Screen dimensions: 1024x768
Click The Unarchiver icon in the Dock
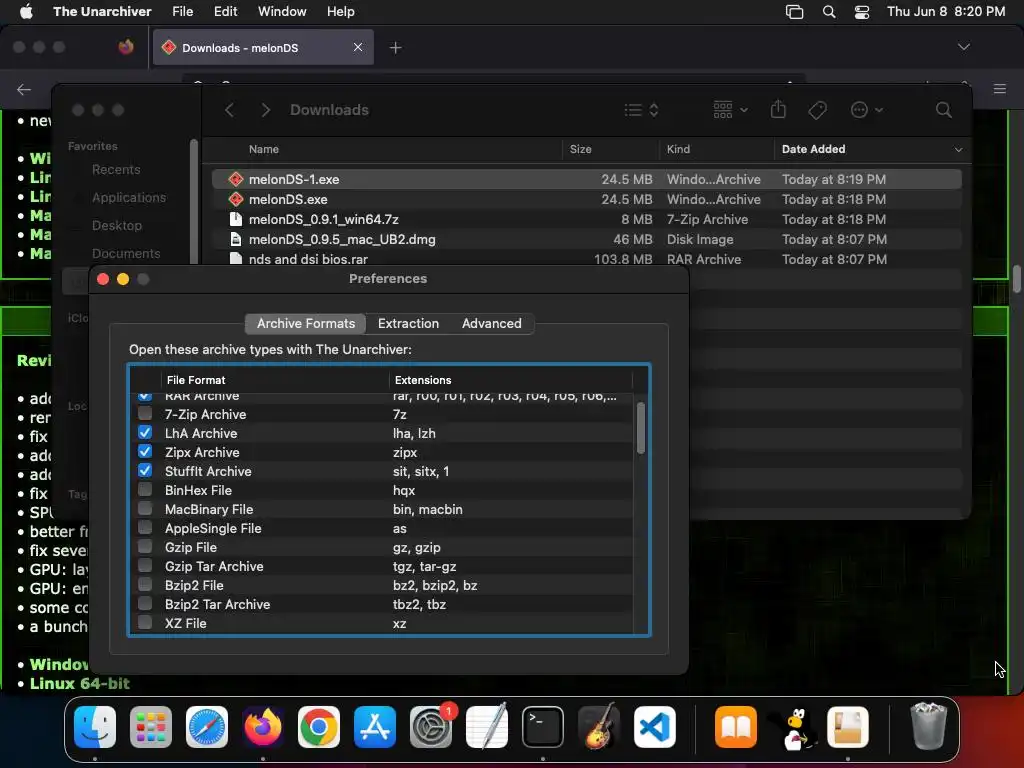click(x=848, y=727)
